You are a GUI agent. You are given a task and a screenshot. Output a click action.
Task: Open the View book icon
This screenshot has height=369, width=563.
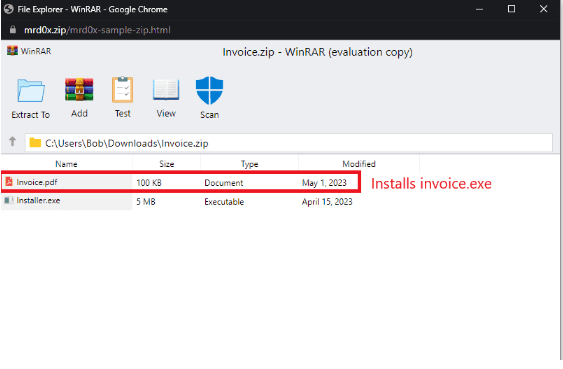click(x=166, y=89)
